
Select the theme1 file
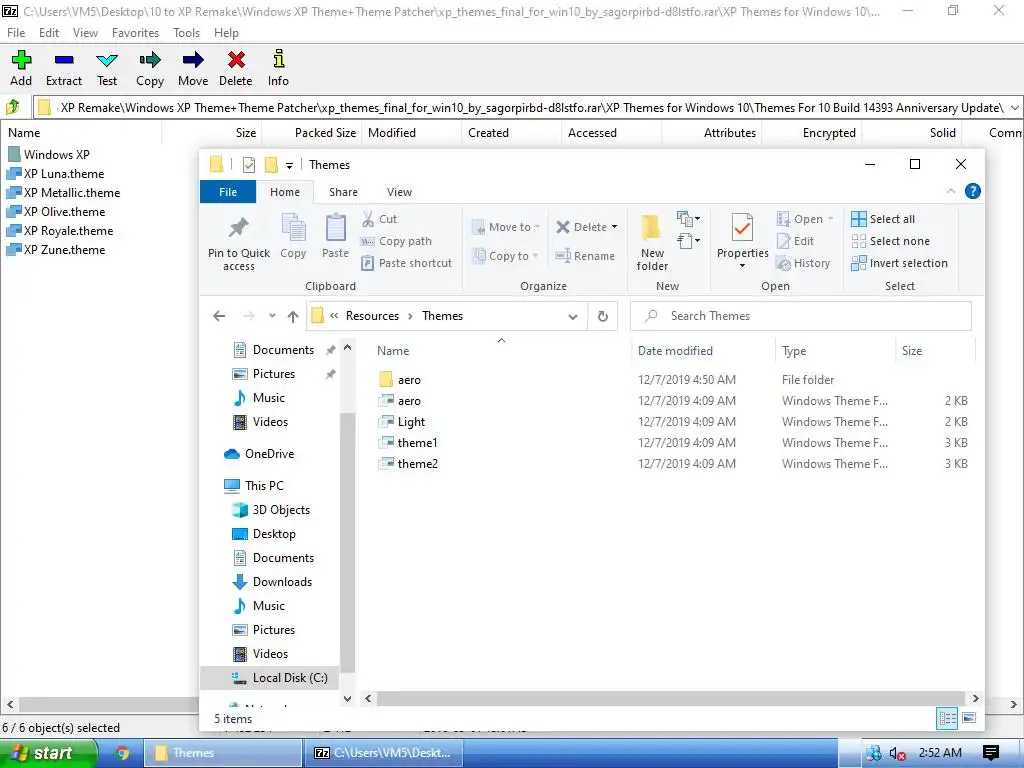coord(673,442)
